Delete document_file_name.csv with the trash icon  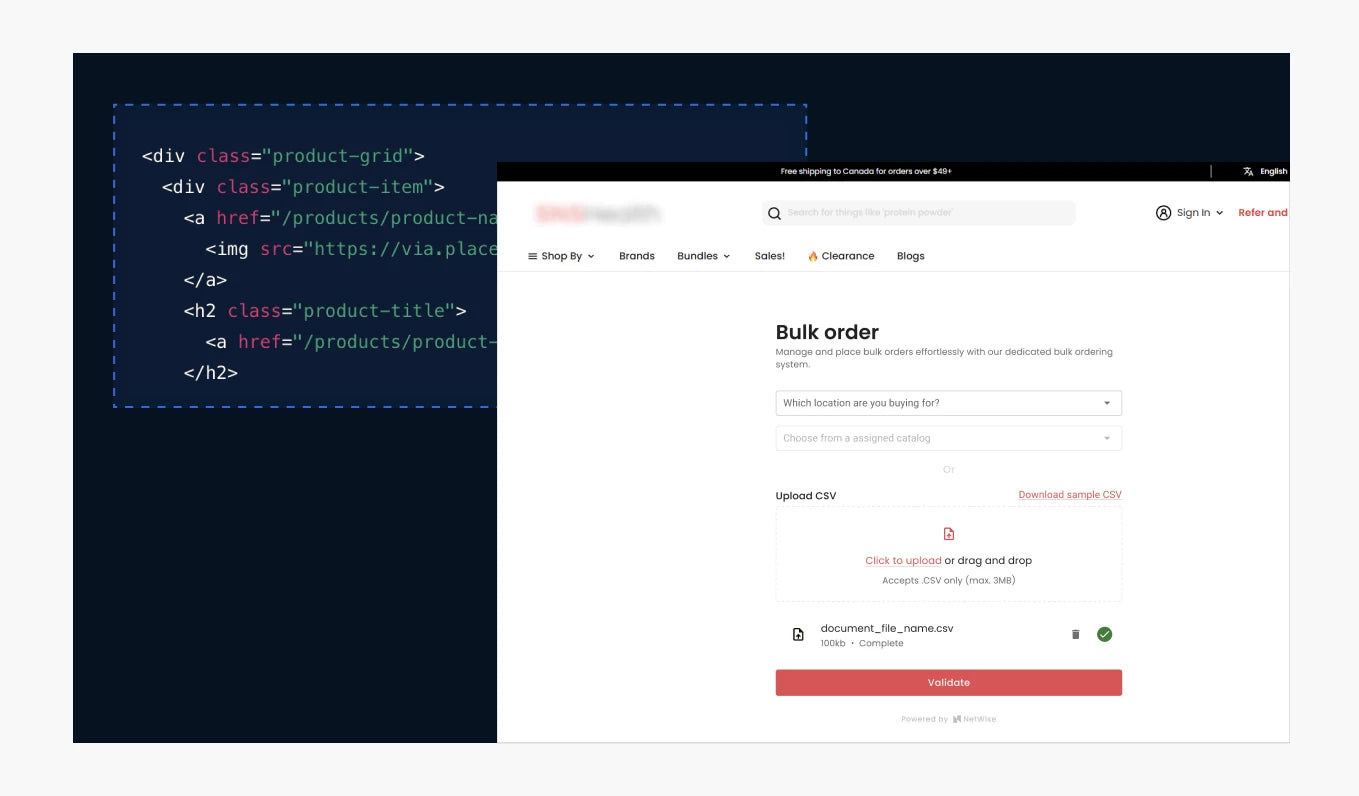tap(1076, 634)
